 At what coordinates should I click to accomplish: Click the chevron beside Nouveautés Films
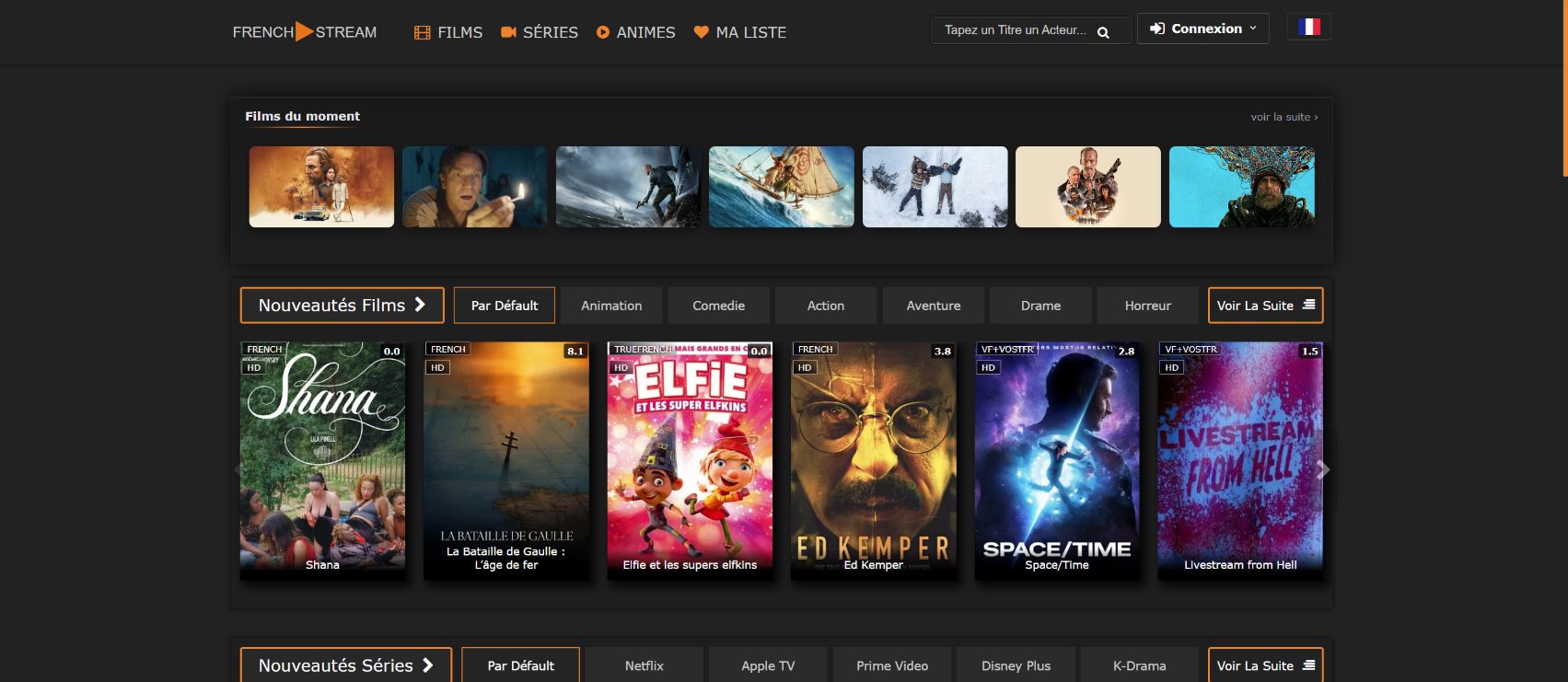click(420, 305)
